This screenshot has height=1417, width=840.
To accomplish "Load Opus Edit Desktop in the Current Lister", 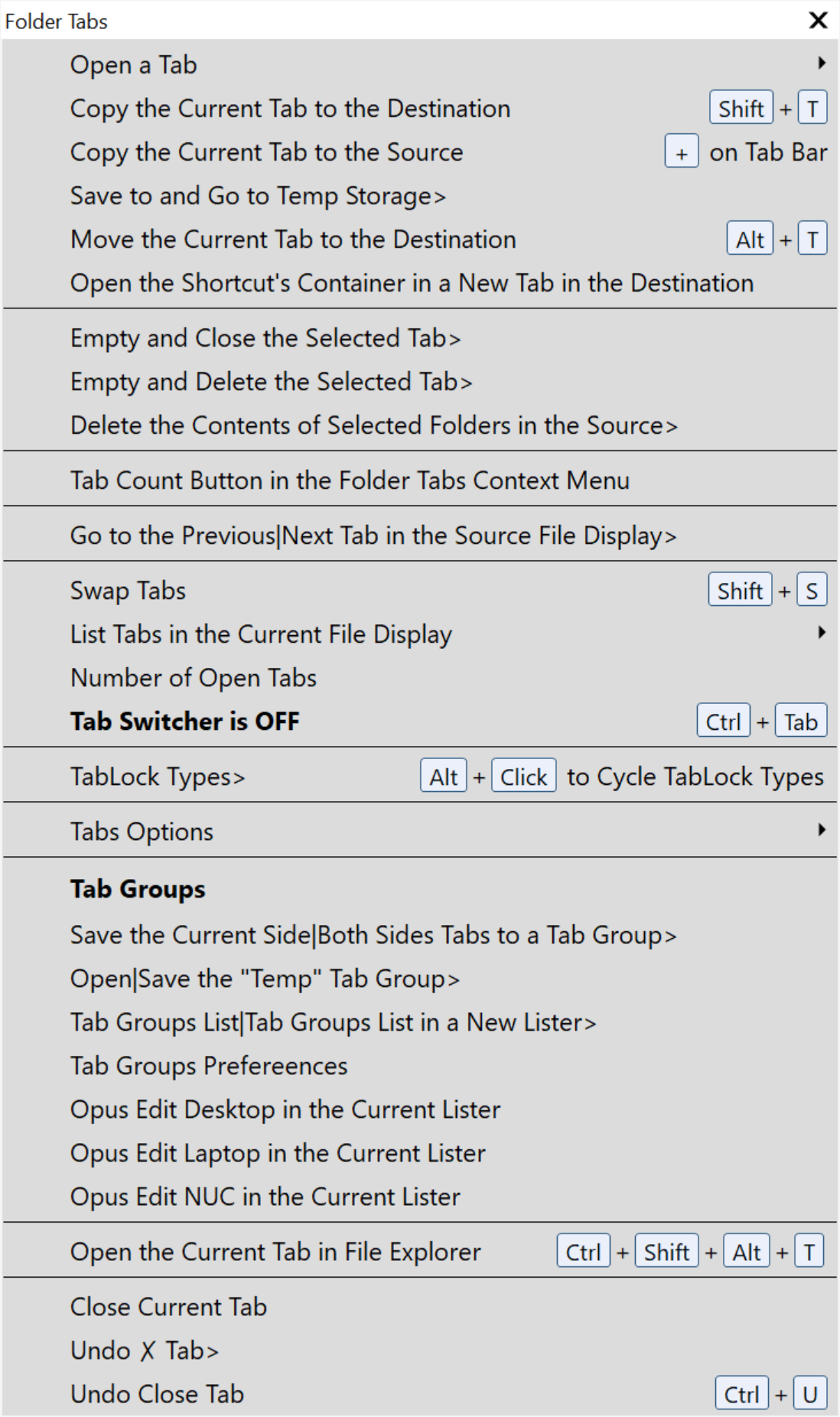I will (x=285, y=1109).
